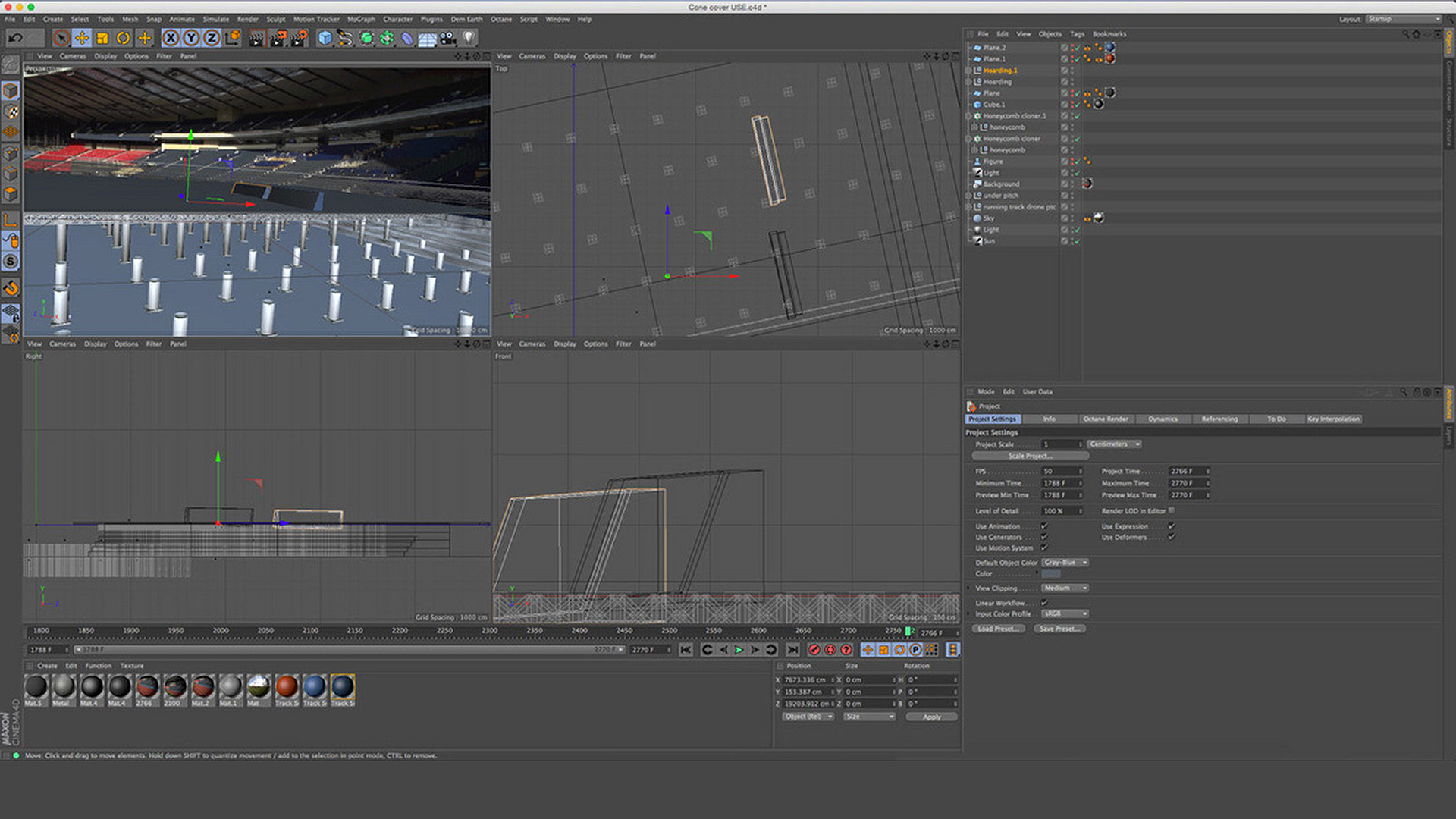This screenshot has width=1456, height=819.
Task: Click the Scale Project button
Action: (1030, 456)
